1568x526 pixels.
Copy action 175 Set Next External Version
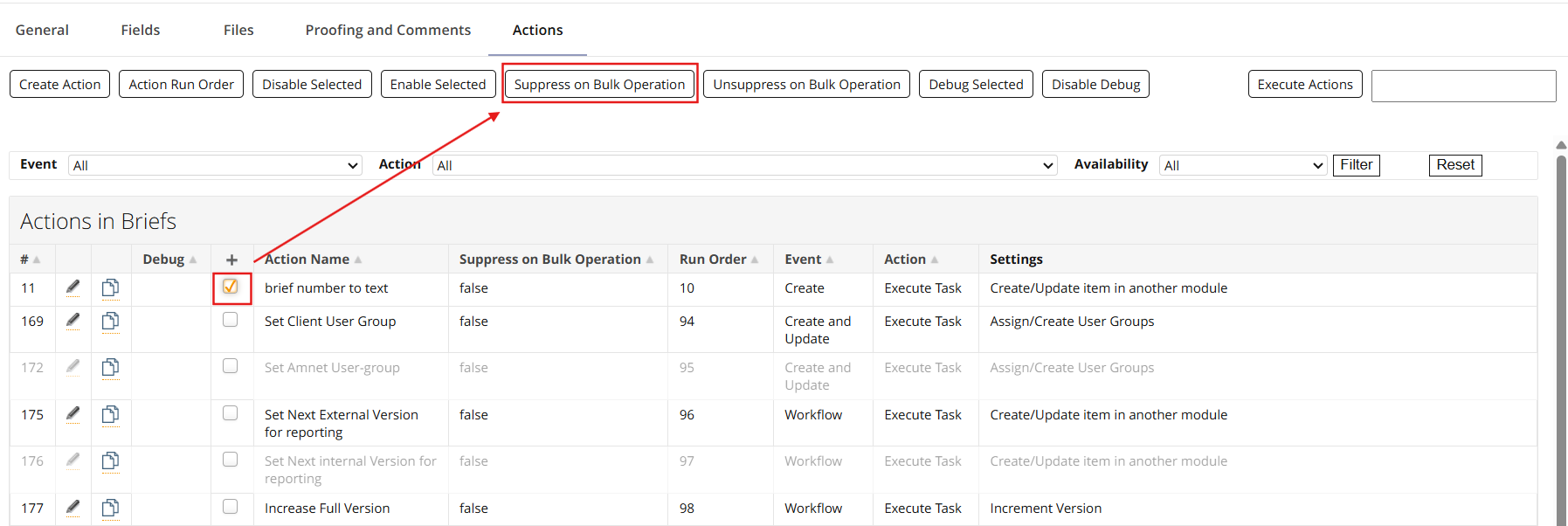coord(110,414)
